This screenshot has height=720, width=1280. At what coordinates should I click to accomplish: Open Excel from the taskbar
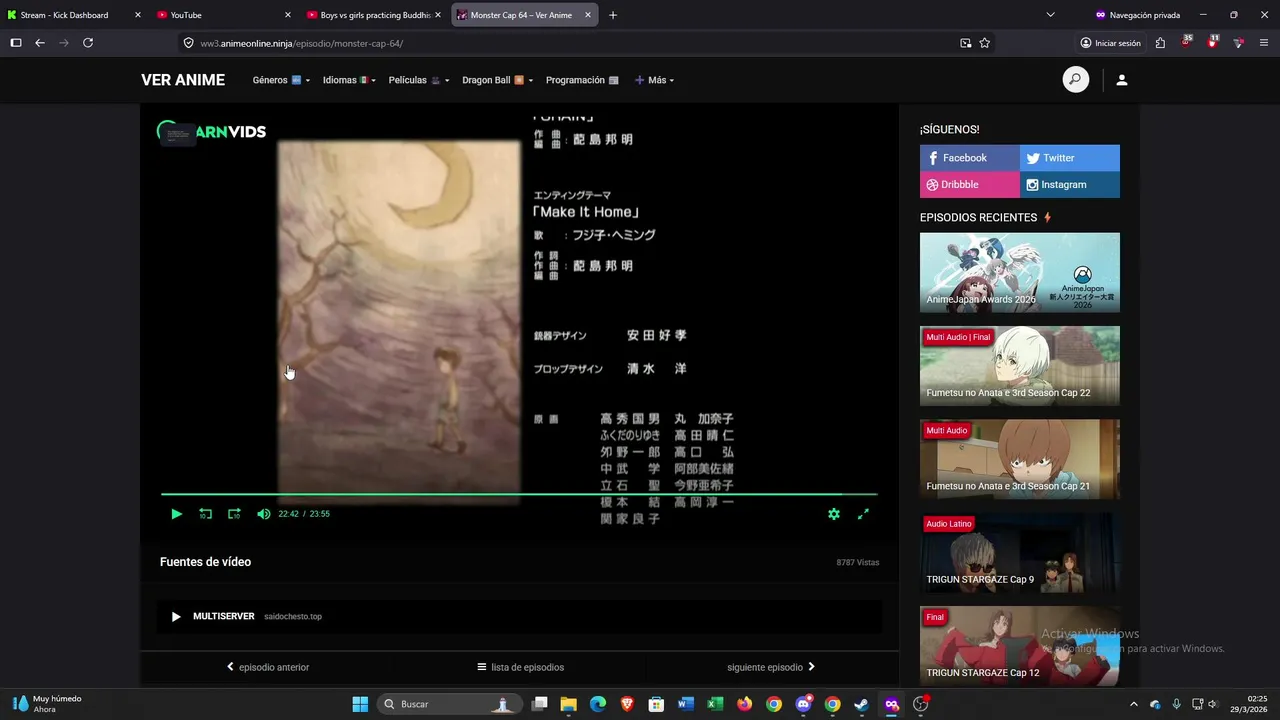click(x=715, y=704)
